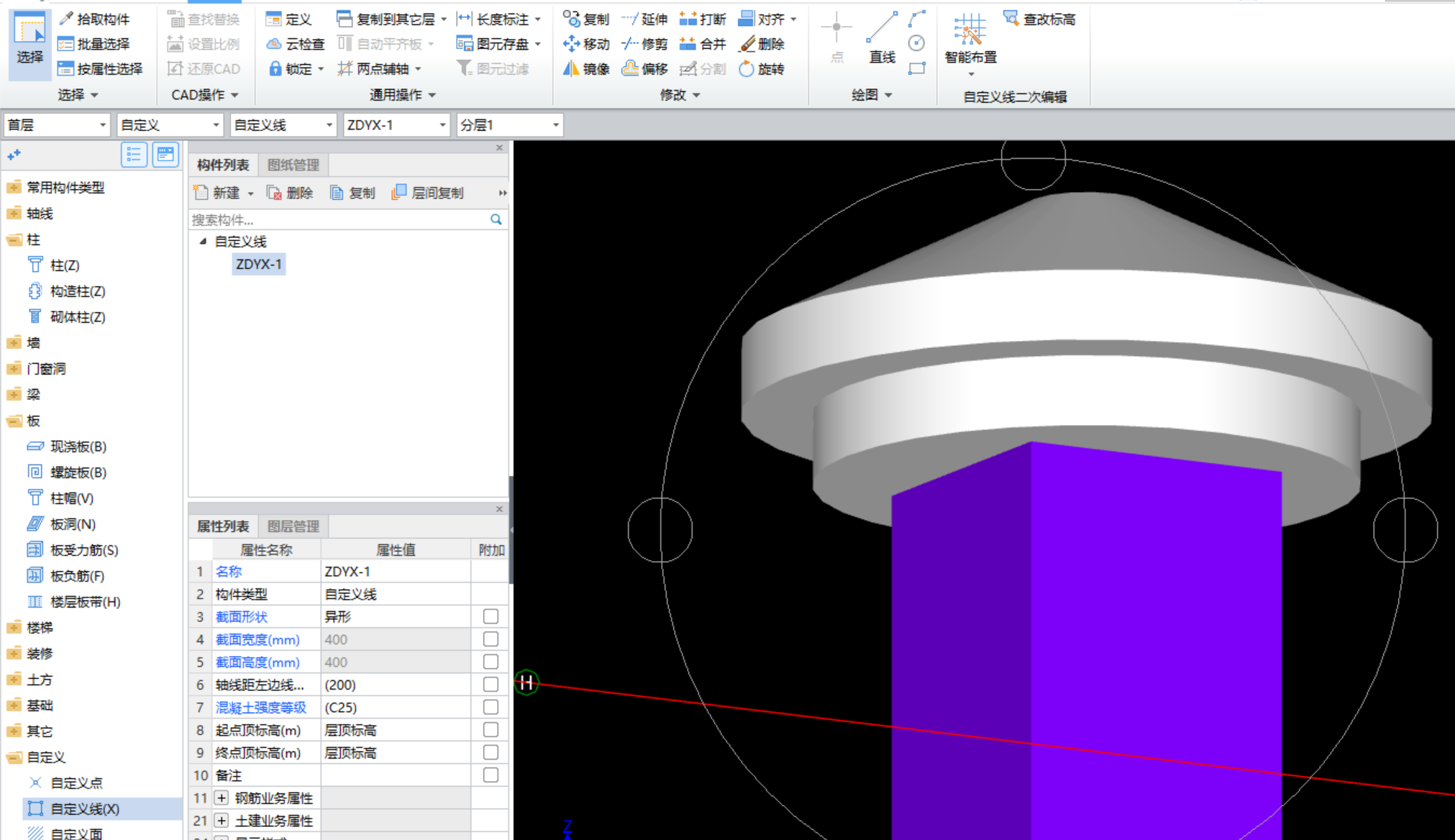Toggle 附加 checkbox for 截面形状 row
Screen dimensions: 1455x840
point(491,616)
